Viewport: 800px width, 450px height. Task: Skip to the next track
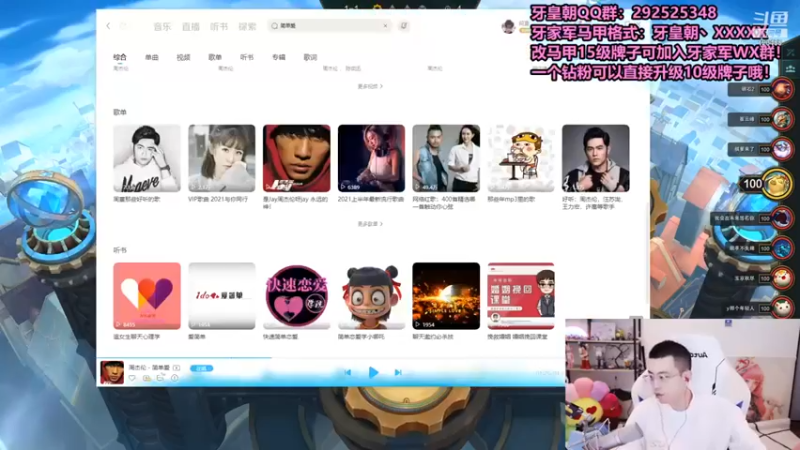point(398,372)
